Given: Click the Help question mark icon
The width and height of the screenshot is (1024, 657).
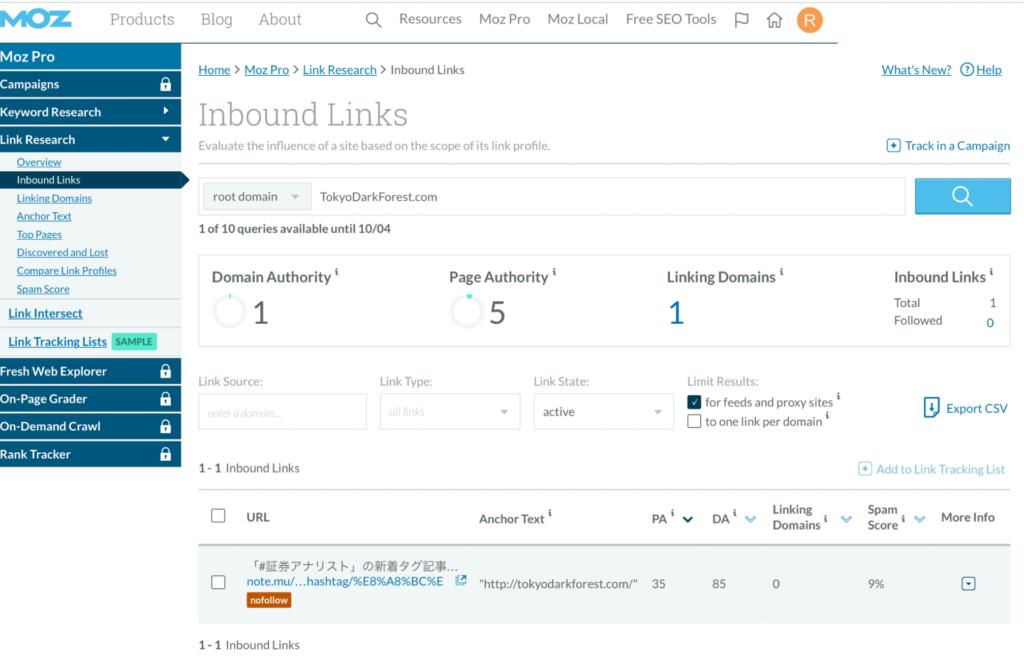Looking at the screenshot, I should [967, 70].
